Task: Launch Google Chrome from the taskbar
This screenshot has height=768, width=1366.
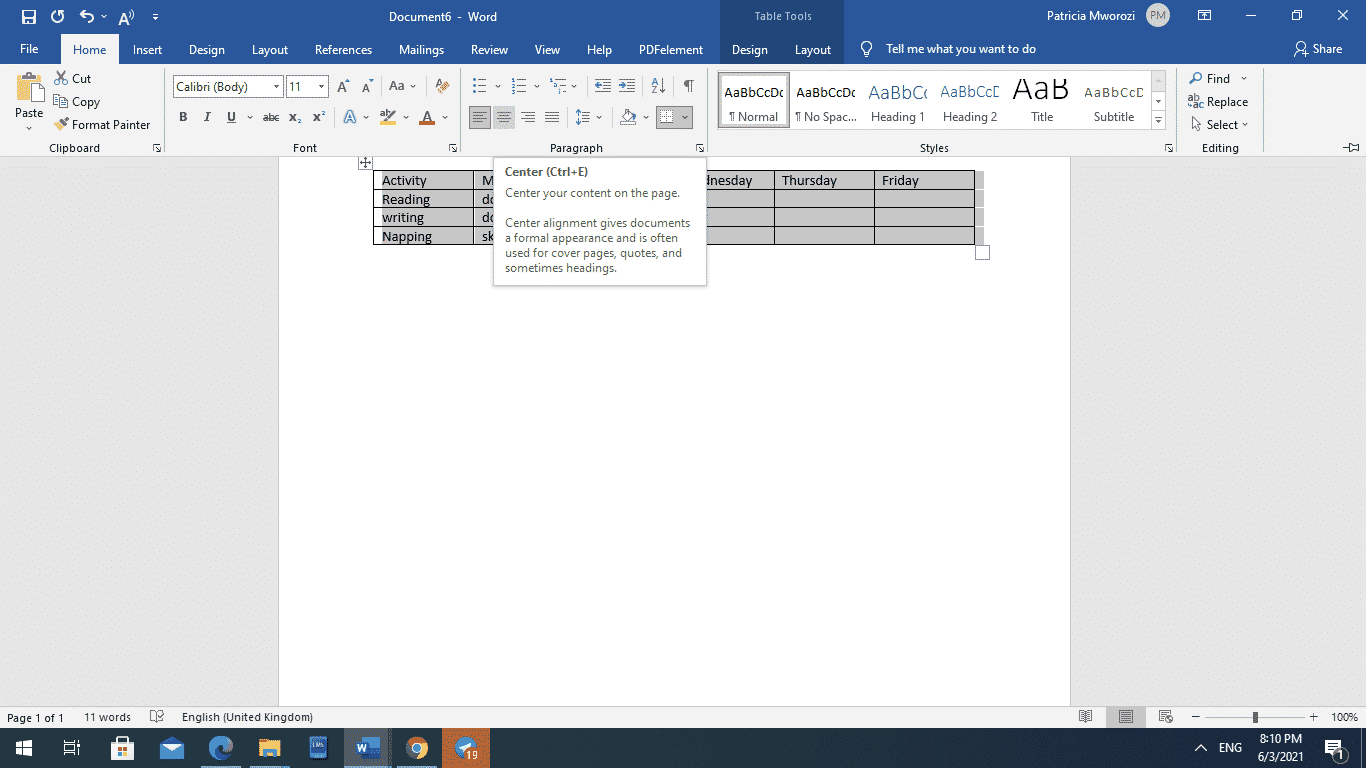Action: pyautogui.click(x=417, y=747)
